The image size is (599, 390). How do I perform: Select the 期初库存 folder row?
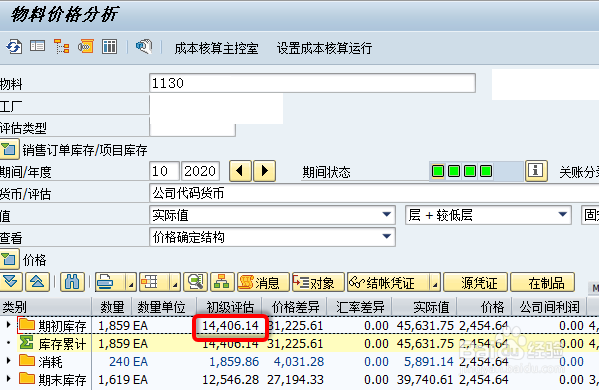click(52, 325)
